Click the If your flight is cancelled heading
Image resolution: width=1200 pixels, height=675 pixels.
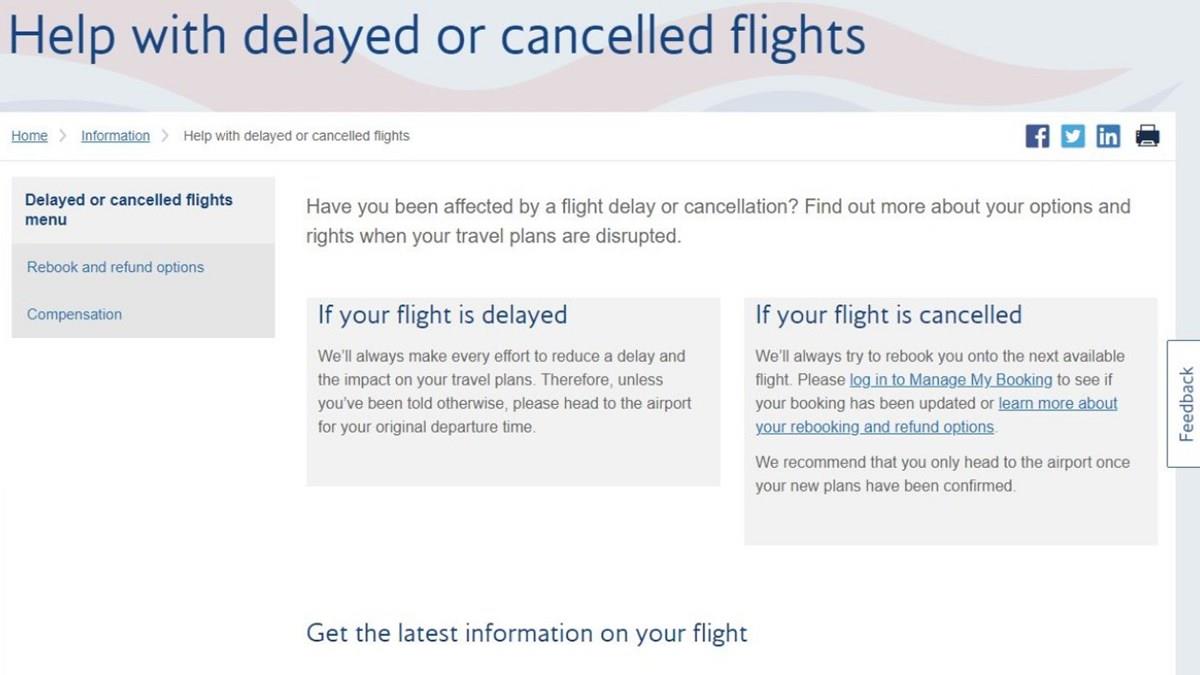[888, 315]
